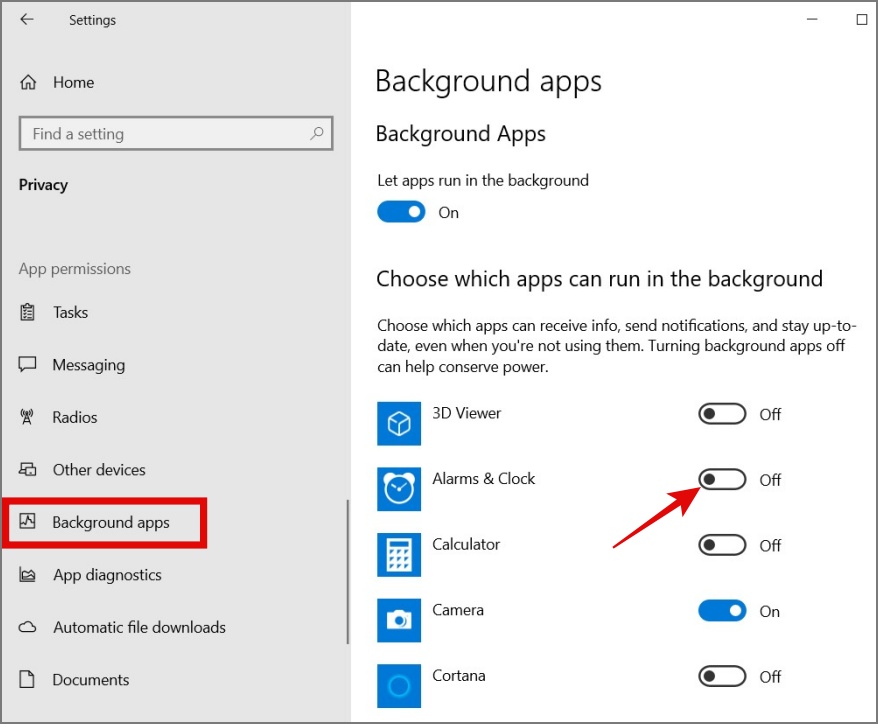The width and height of the screenshot is (878, 724).
Task: Enable Alarms & Clock background toggle
Action: point(722,479)
